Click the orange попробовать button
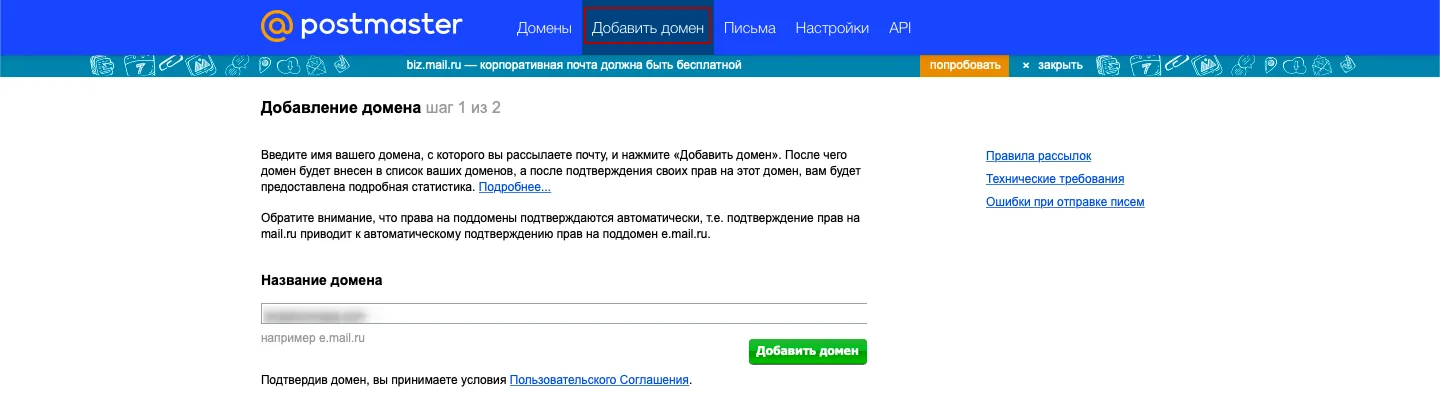 pyautogui.click(x=964, y=65)
